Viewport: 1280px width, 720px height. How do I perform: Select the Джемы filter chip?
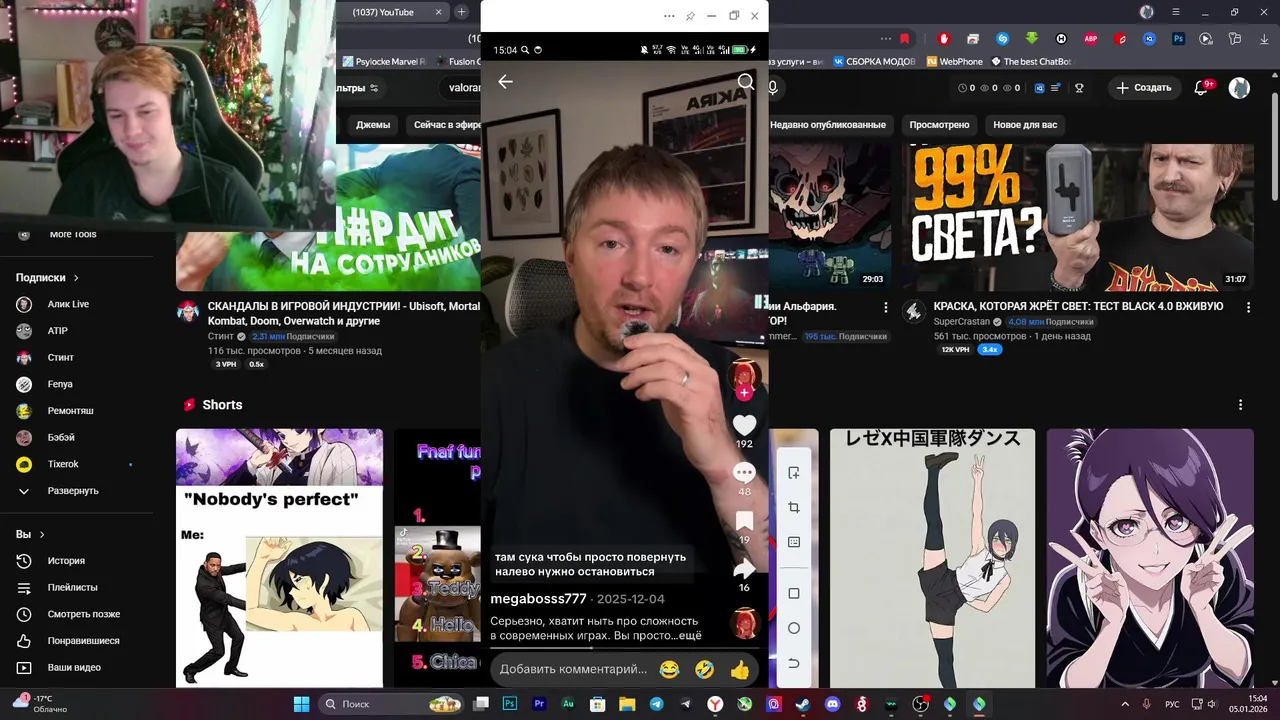pyautogui.click(x=373, y=125)
